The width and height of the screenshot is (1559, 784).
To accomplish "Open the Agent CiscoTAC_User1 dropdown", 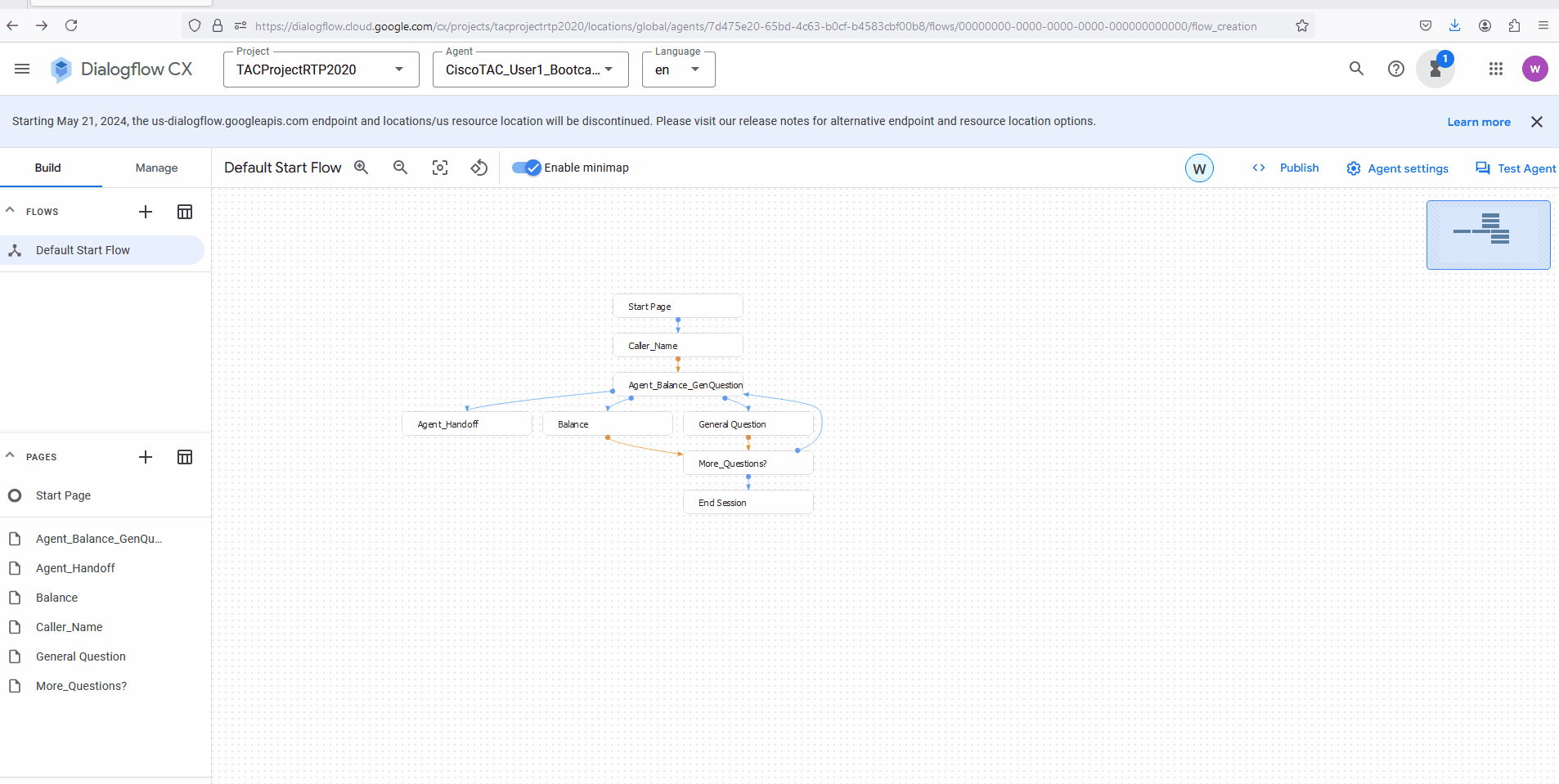I will coord(531,69).
